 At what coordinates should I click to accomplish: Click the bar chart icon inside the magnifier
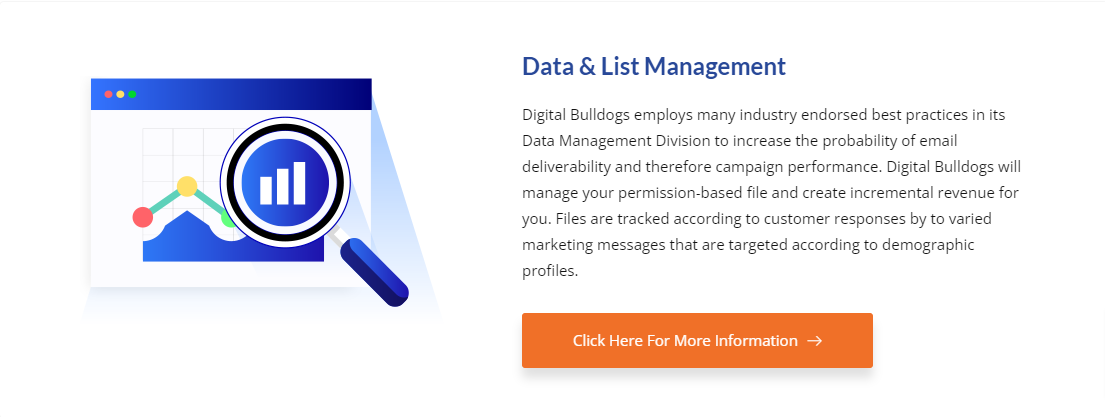pyautogui.click(x=282, y=183)
